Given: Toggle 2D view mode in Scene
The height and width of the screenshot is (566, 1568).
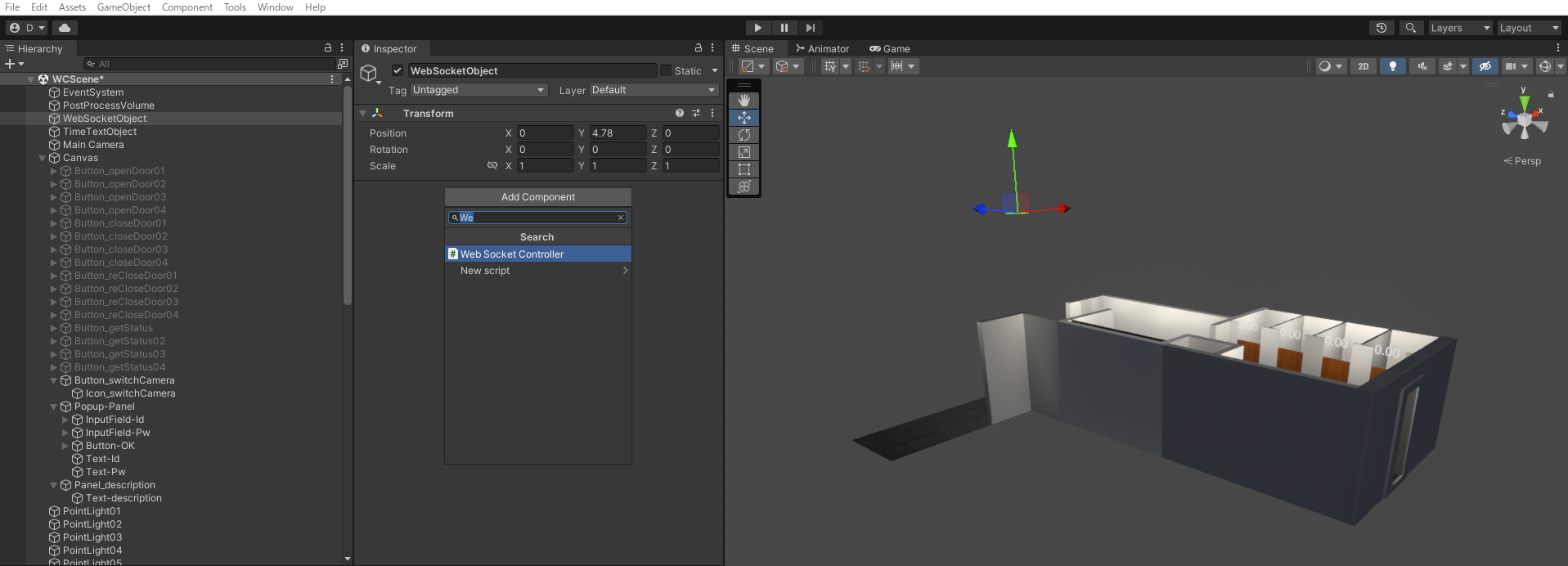Looking at the screenshot, I should click(1363, 66).
